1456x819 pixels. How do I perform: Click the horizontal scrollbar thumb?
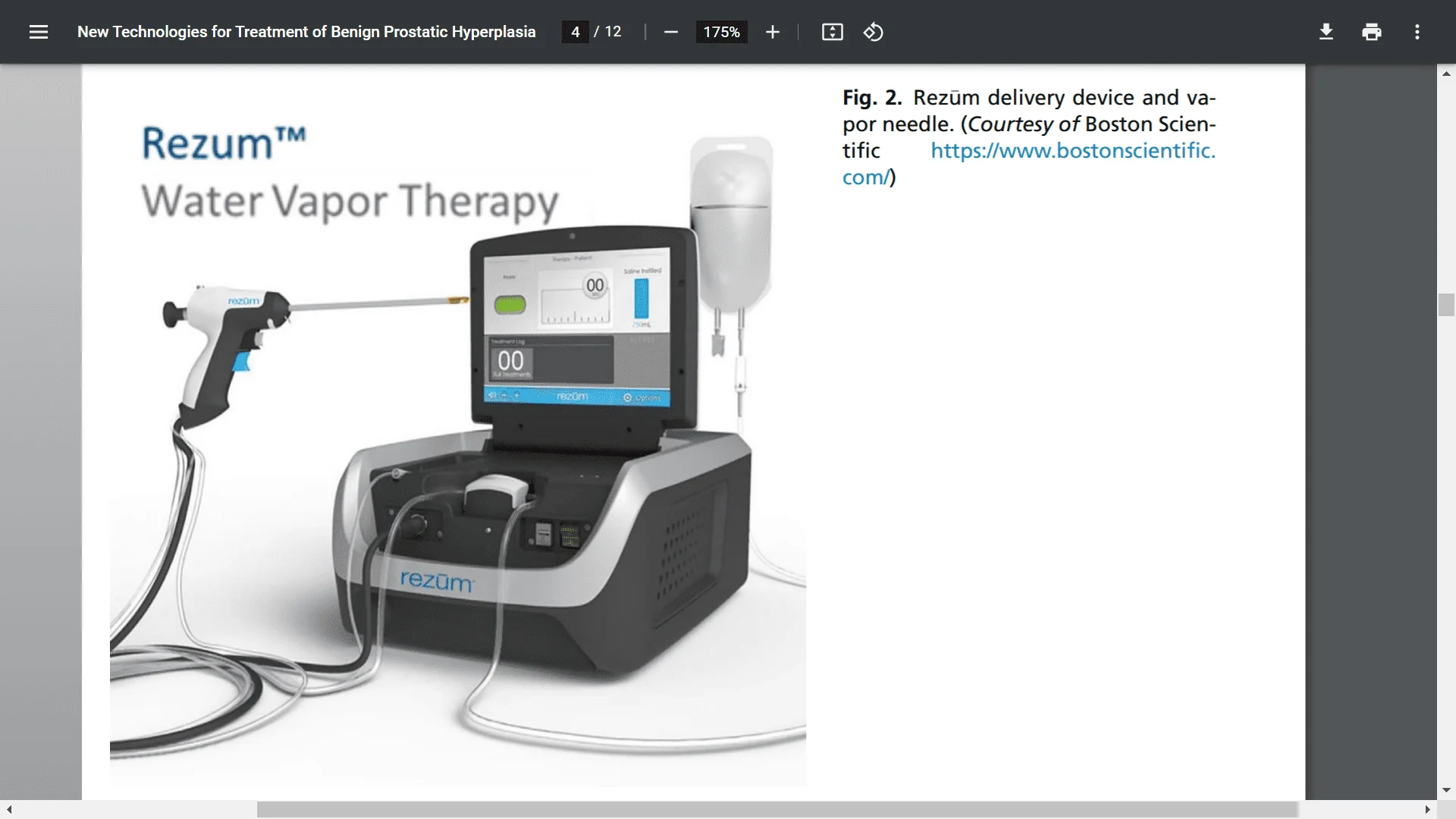tap(777, 810)
